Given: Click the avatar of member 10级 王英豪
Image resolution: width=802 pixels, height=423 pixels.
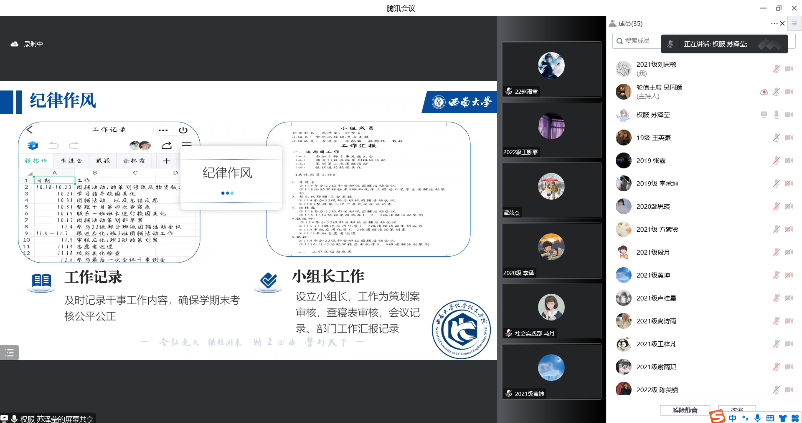Looking at the screenshot, I should click(x=622, y=137).
